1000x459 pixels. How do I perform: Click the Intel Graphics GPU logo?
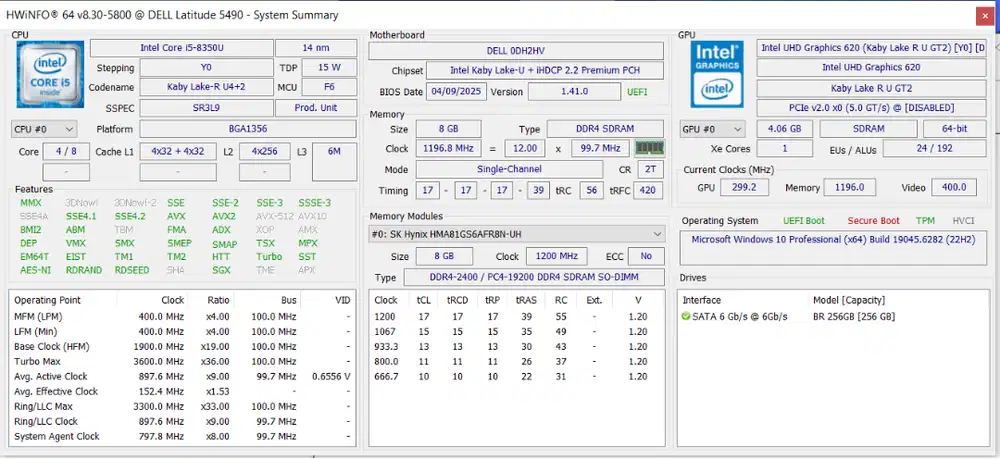coord(715,72)
